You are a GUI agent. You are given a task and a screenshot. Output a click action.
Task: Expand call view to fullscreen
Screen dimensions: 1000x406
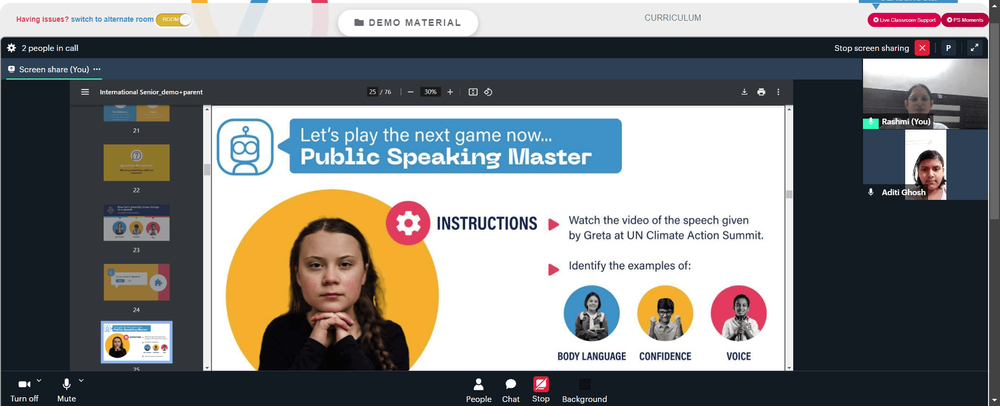[974, 48]
